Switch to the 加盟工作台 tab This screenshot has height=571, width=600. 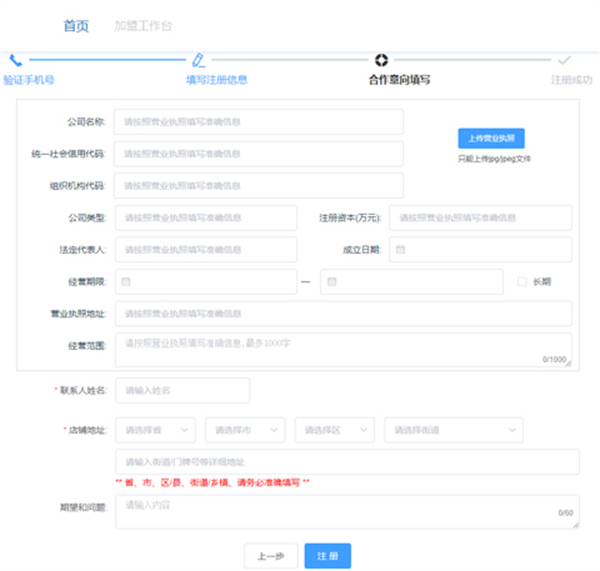click(143, 26)
